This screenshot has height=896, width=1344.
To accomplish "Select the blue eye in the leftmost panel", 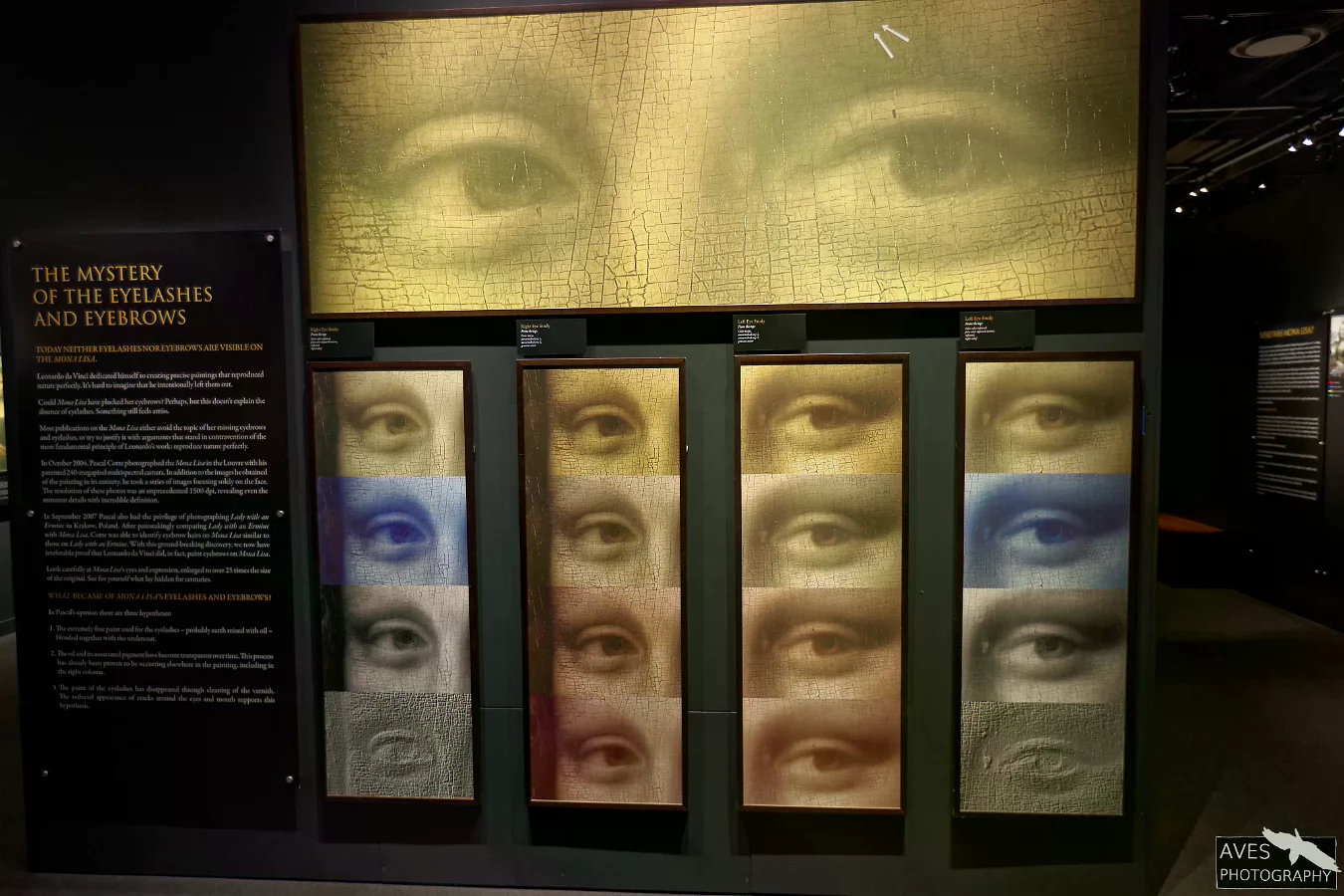I will coord(392,531).
